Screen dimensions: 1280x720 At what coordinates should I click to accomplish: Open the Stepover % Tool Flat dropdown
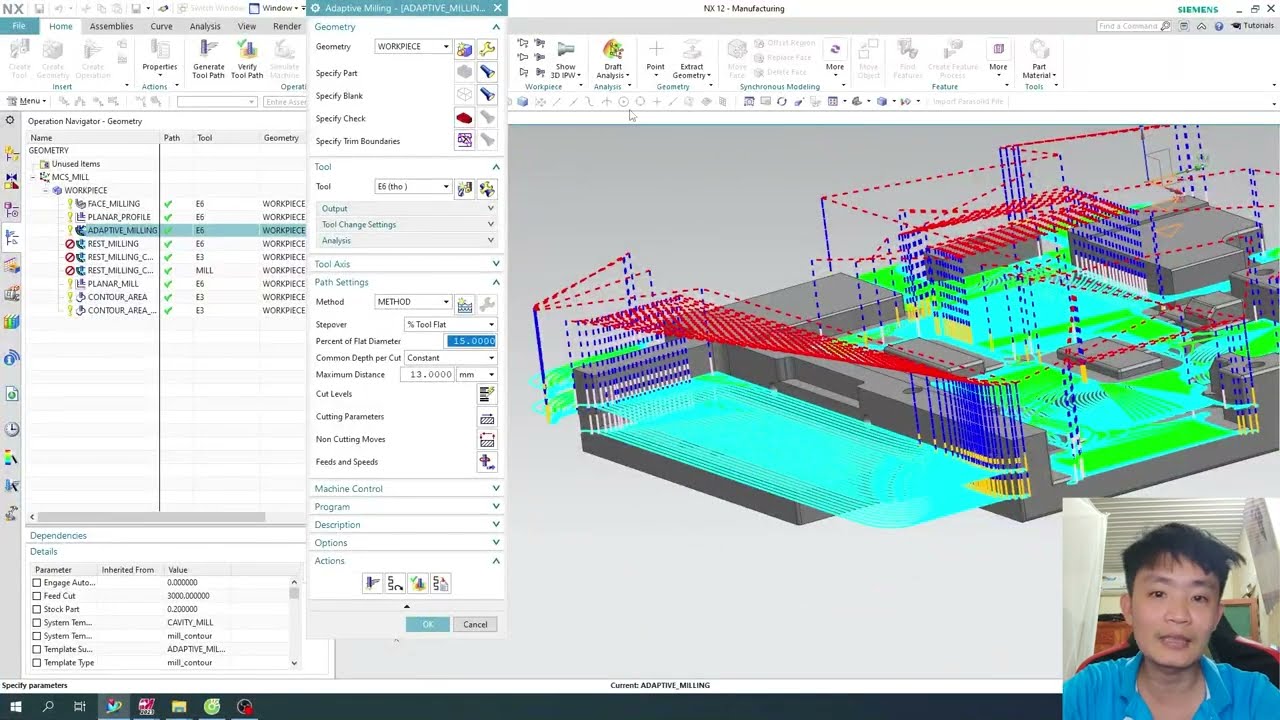pyautogui.click(x=450, y=324)
